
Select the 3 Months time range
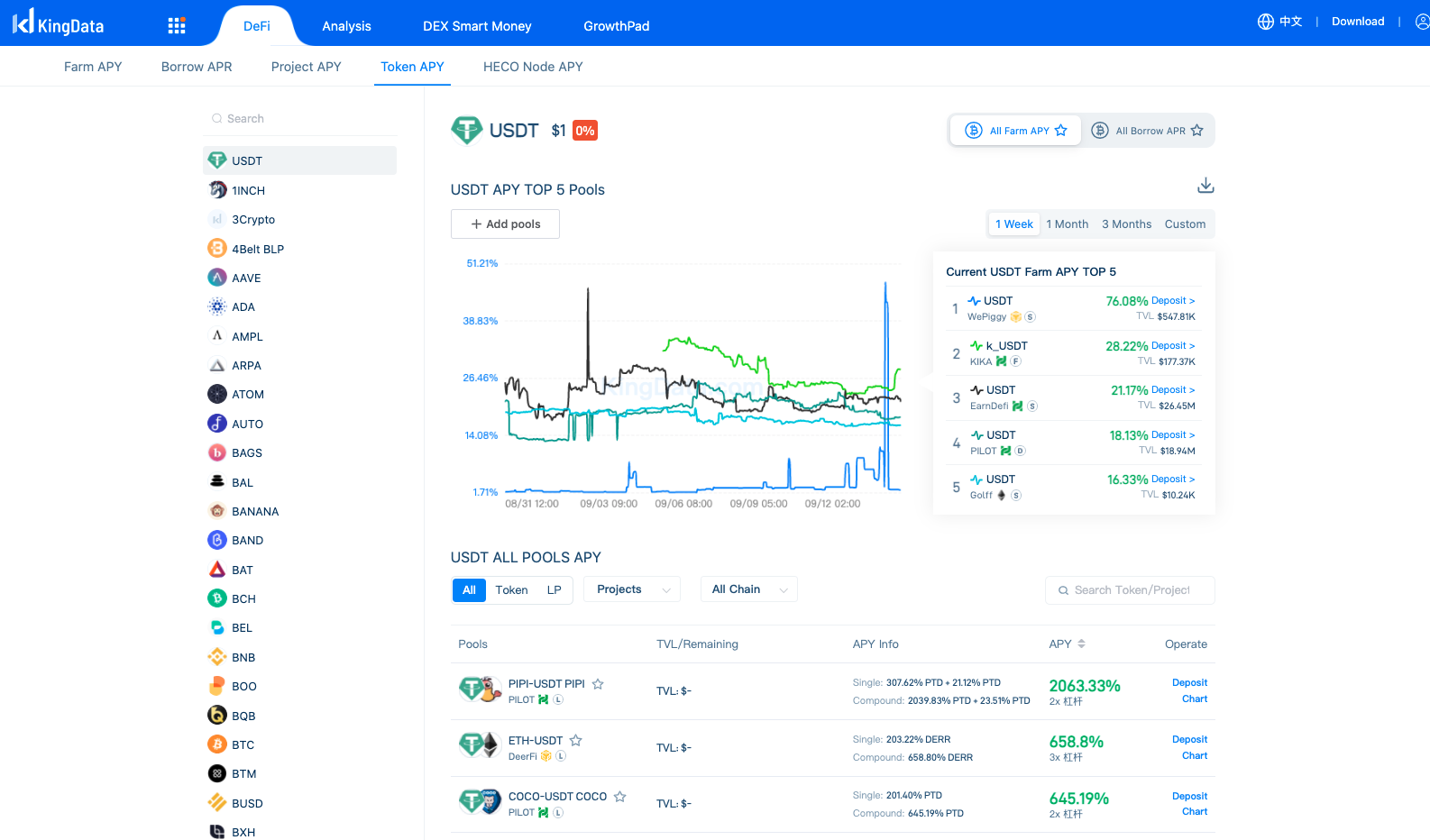1127,224
